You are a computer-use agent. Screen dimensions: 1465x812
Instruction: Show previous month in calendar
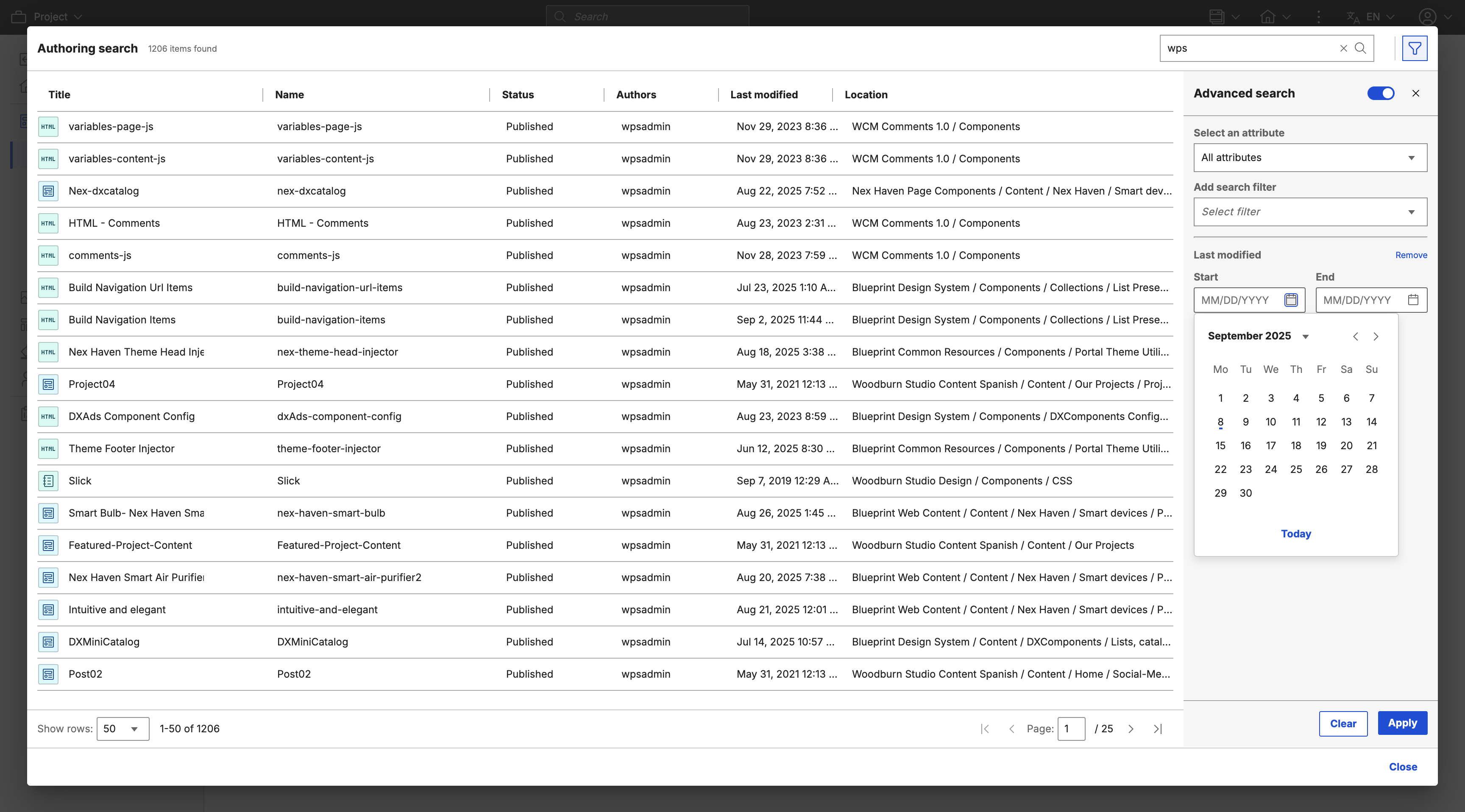point(1355,336)
